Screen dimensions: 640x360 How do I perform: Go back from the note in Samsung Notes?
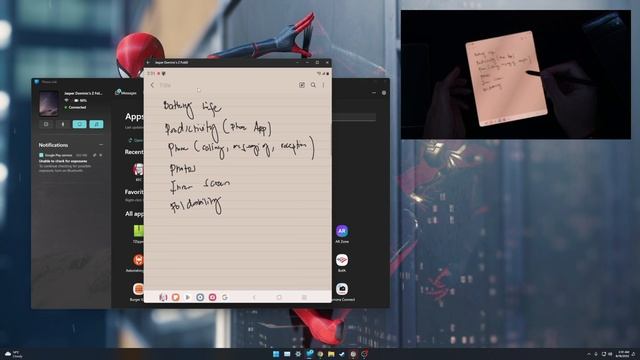153,85
